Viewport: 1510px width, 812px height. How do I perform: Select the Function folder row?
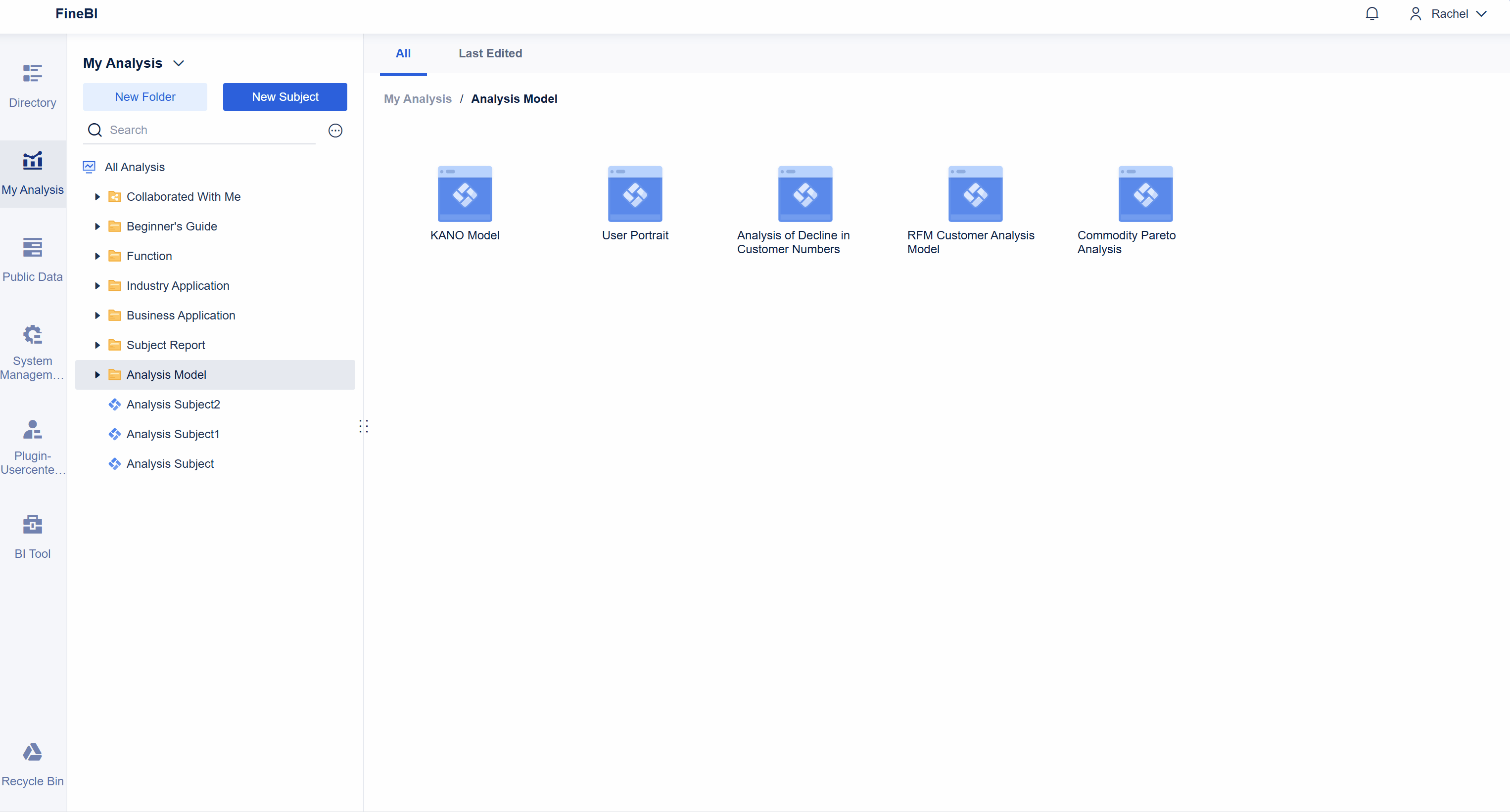click(215, 256)
